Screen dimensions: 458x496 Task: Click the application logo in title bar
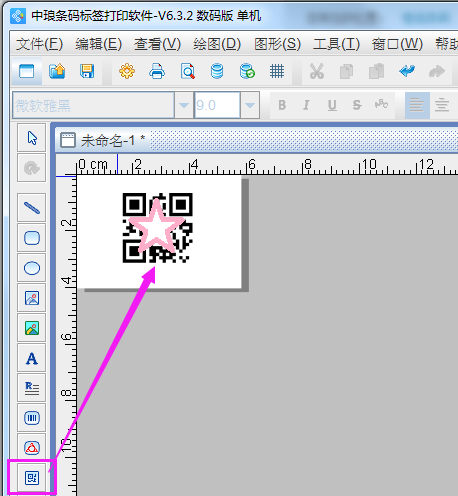point(18,16)
